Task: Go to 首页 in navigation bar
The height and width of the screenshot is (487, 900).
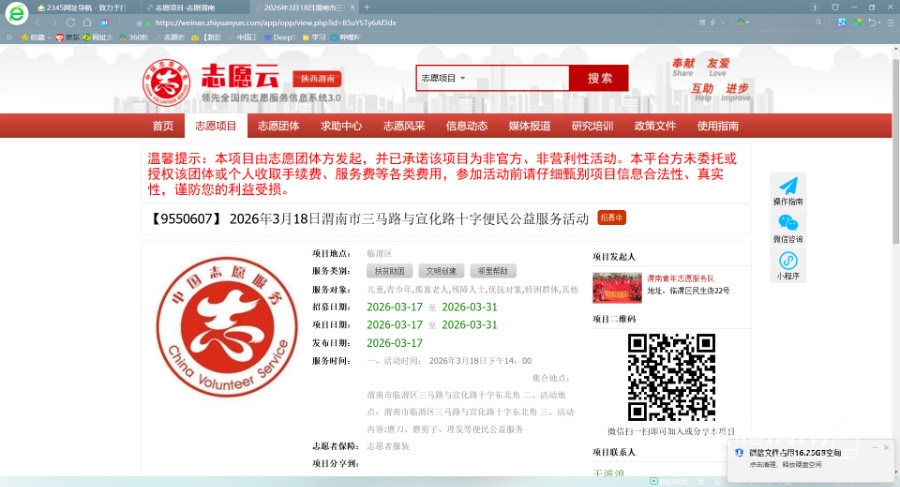Action: coord(163,126)
